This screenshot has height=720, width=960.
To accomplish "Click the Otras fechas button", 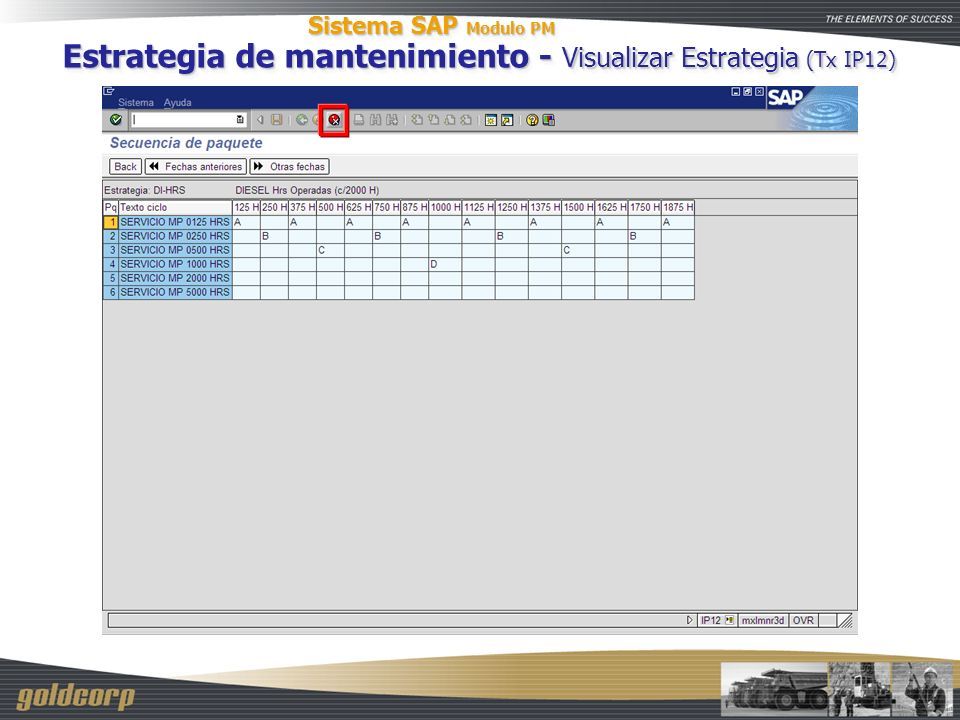I will [x=290, y=167].
